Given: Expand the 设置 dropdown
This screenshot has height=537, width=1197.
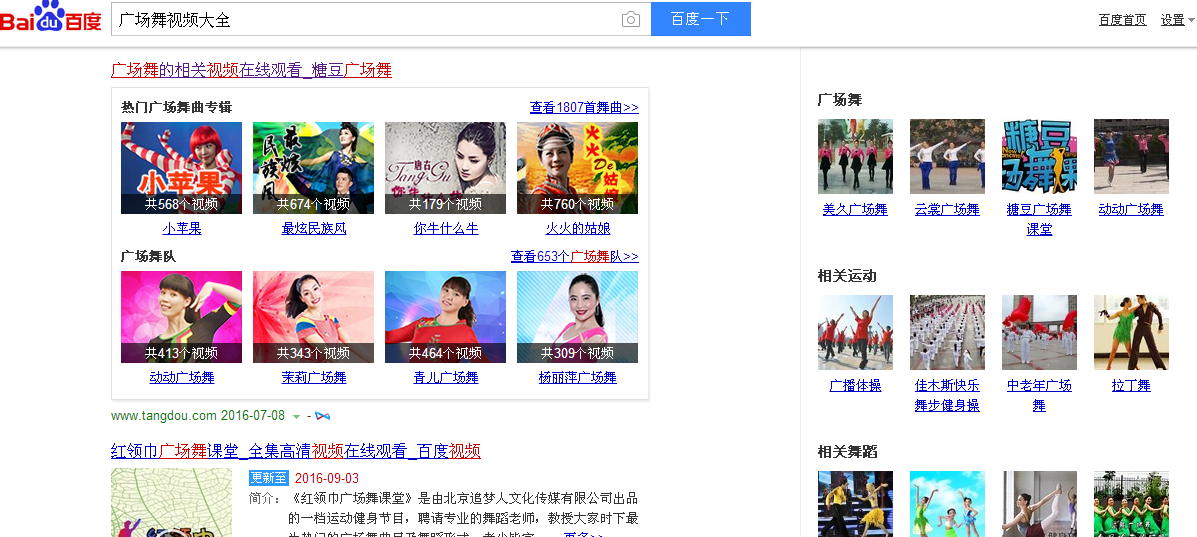Looking at the screenshot, I should [x=1178, y=20].
